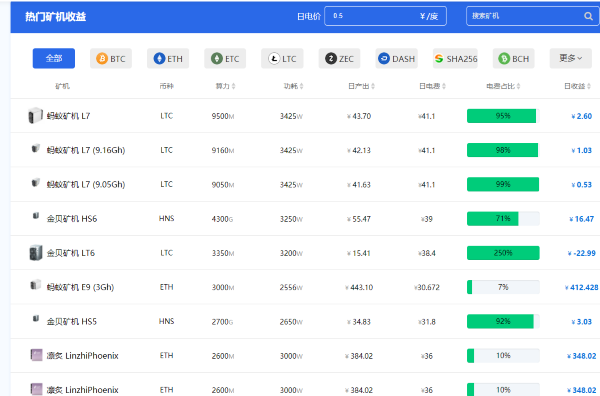Filter by the SHA256 algorithm icon

tap(439, 59)
